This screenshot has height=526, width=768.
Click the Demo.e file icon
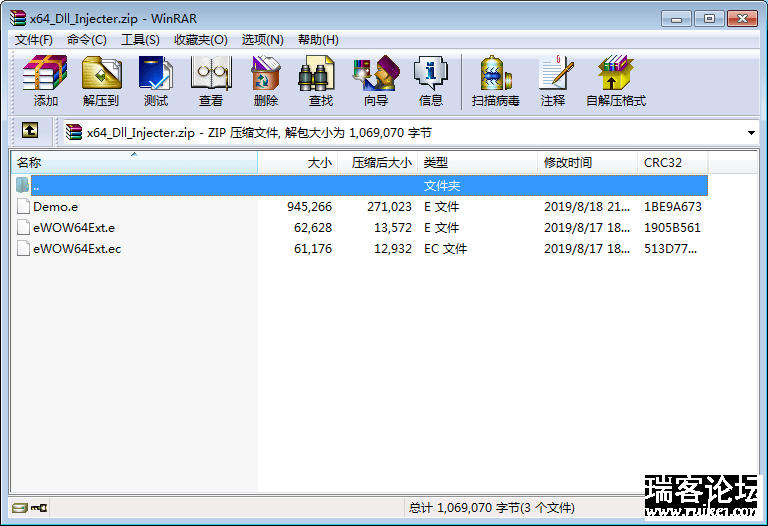(x=23, y=206)
